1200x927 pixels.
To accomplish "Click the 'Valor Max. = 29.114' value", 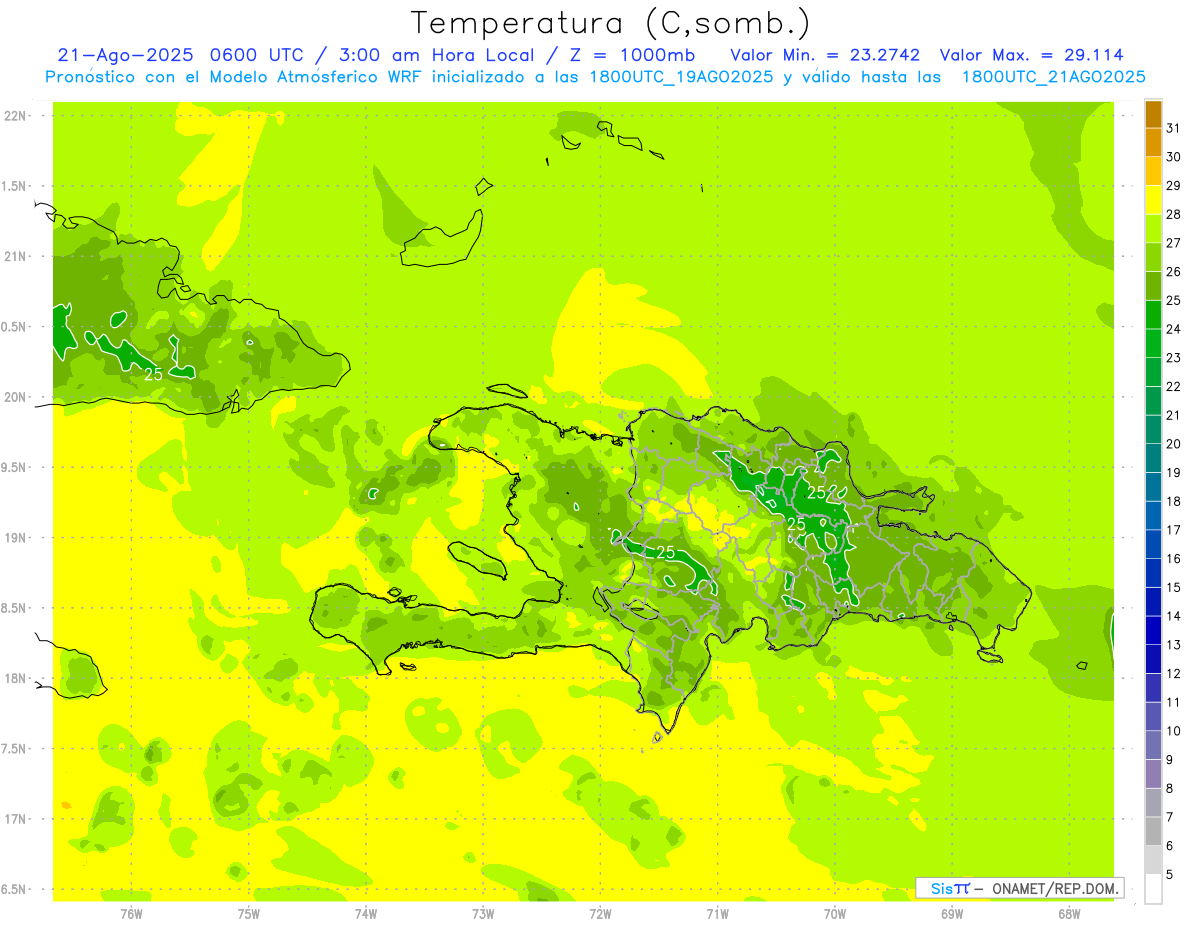I will tap(1031, 55).
